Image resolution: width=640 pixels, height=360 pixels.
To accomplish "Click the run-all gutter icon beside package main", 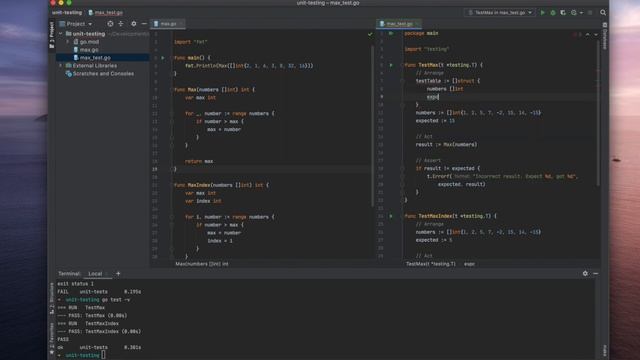I will pyautogui.click(x=391, y=33).
